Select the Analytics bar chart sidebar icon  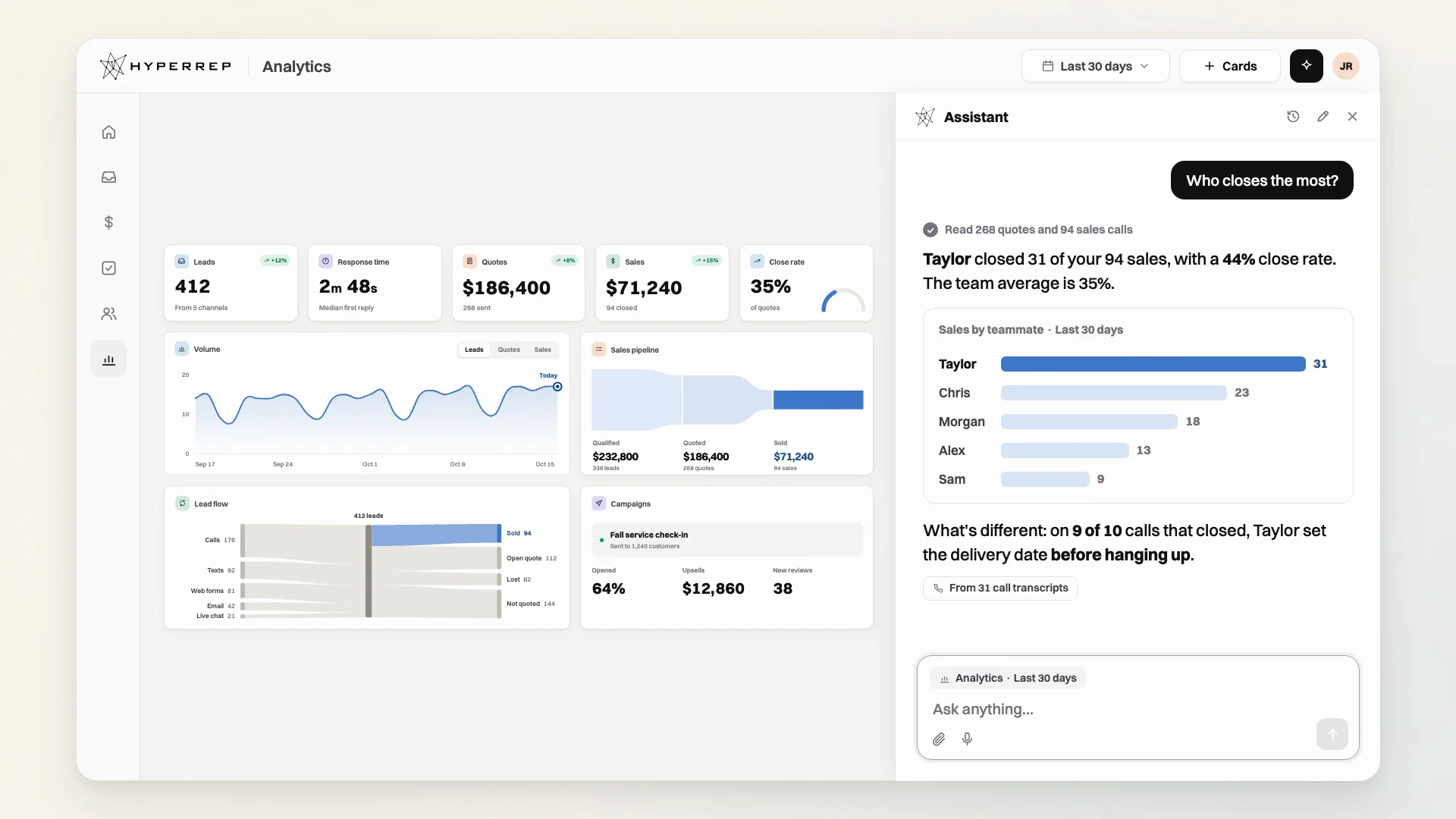coord(108,359)
